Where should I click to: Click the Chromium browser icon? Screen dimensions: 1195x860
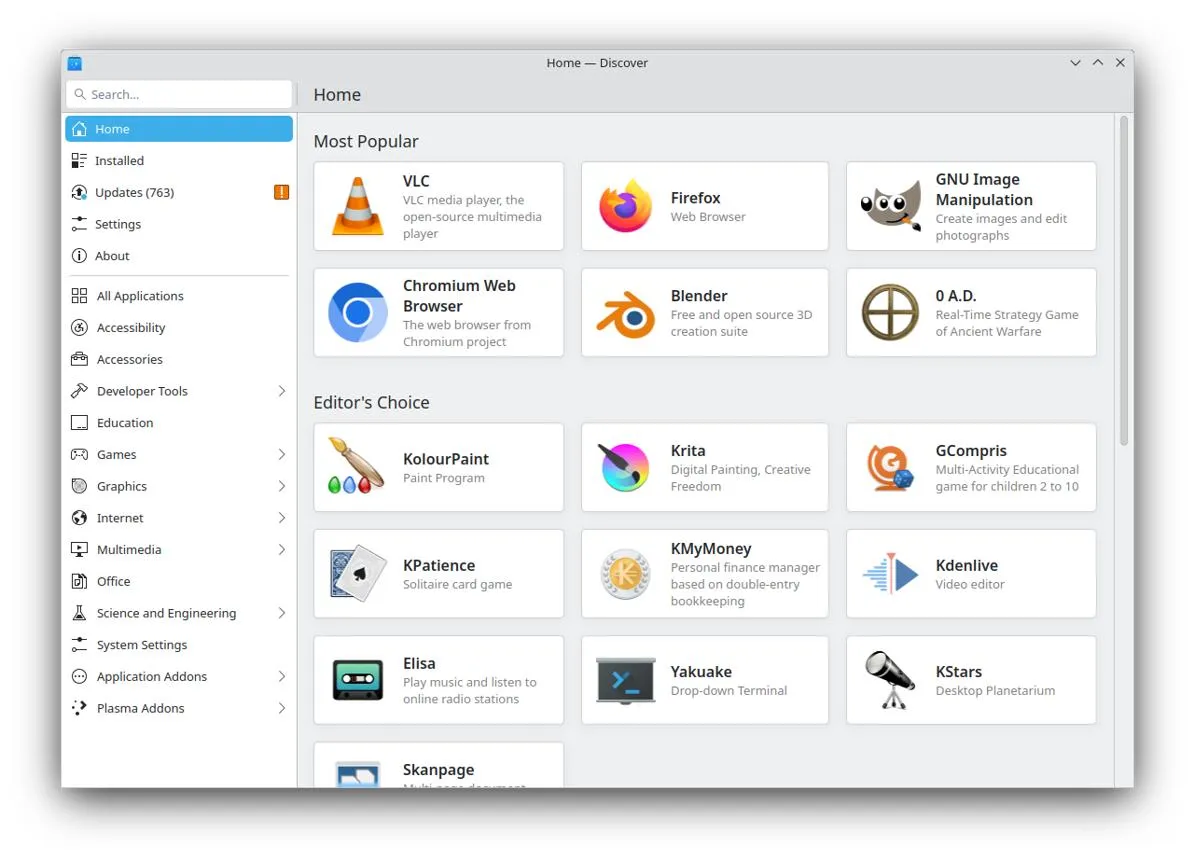click(357, 312)
